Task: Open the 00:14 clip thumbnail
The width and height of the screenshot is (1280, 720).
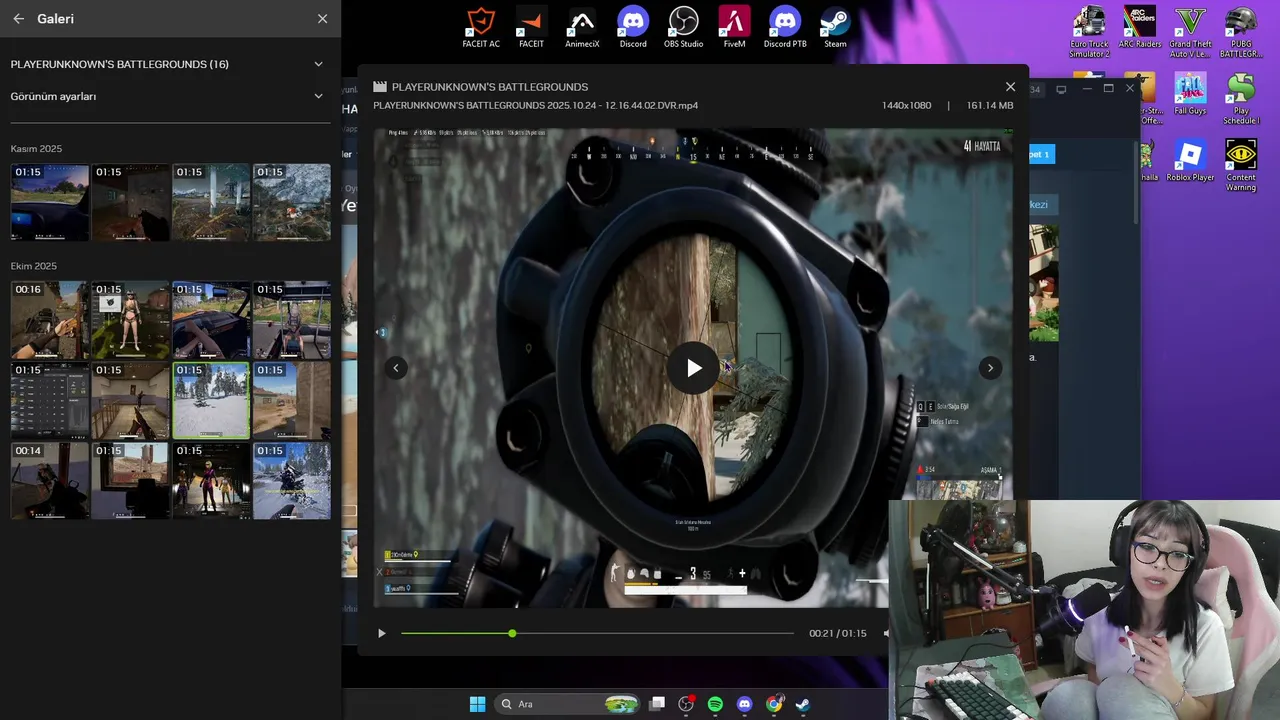Action: click(50, 481)
